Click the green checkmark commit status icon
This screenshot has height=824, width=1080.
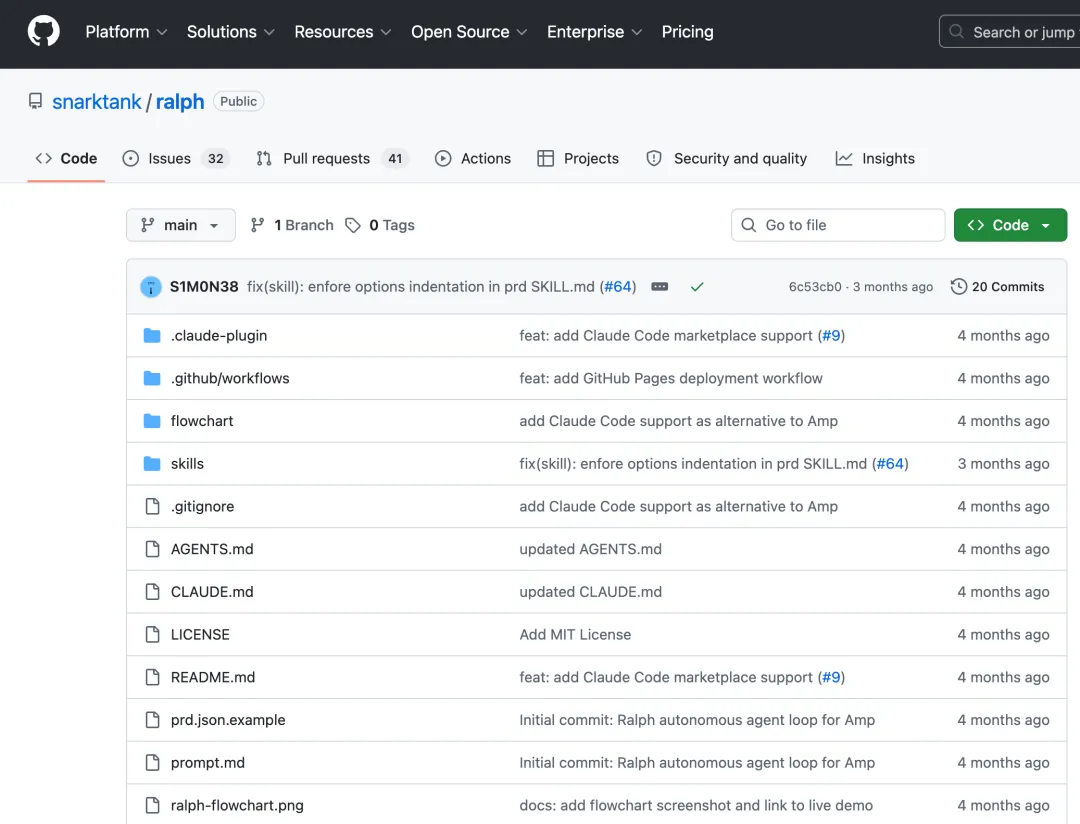pos(697,287)
